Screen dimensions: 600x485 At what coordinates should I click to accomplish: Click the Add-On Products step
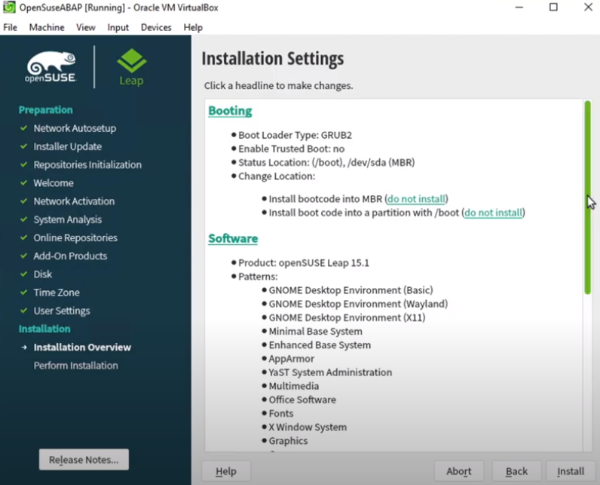pos(70,256)
